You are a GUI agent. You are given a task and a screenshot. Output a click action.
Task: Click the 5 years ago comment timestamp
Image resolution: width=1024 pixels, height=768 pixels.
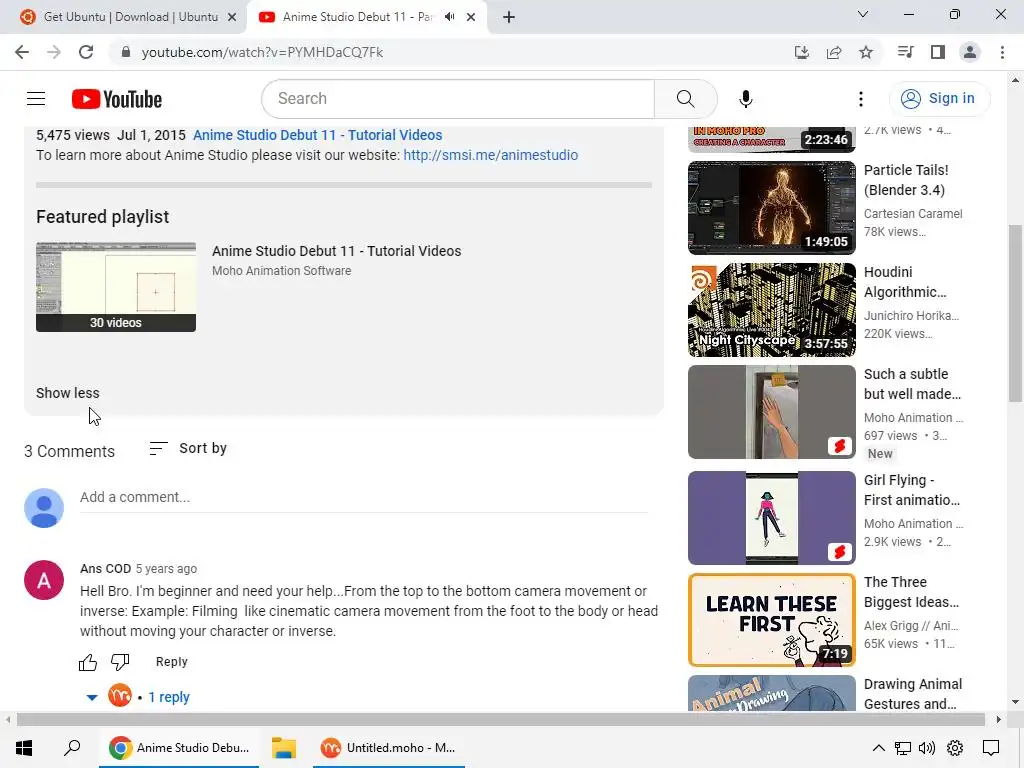(166, 569)
